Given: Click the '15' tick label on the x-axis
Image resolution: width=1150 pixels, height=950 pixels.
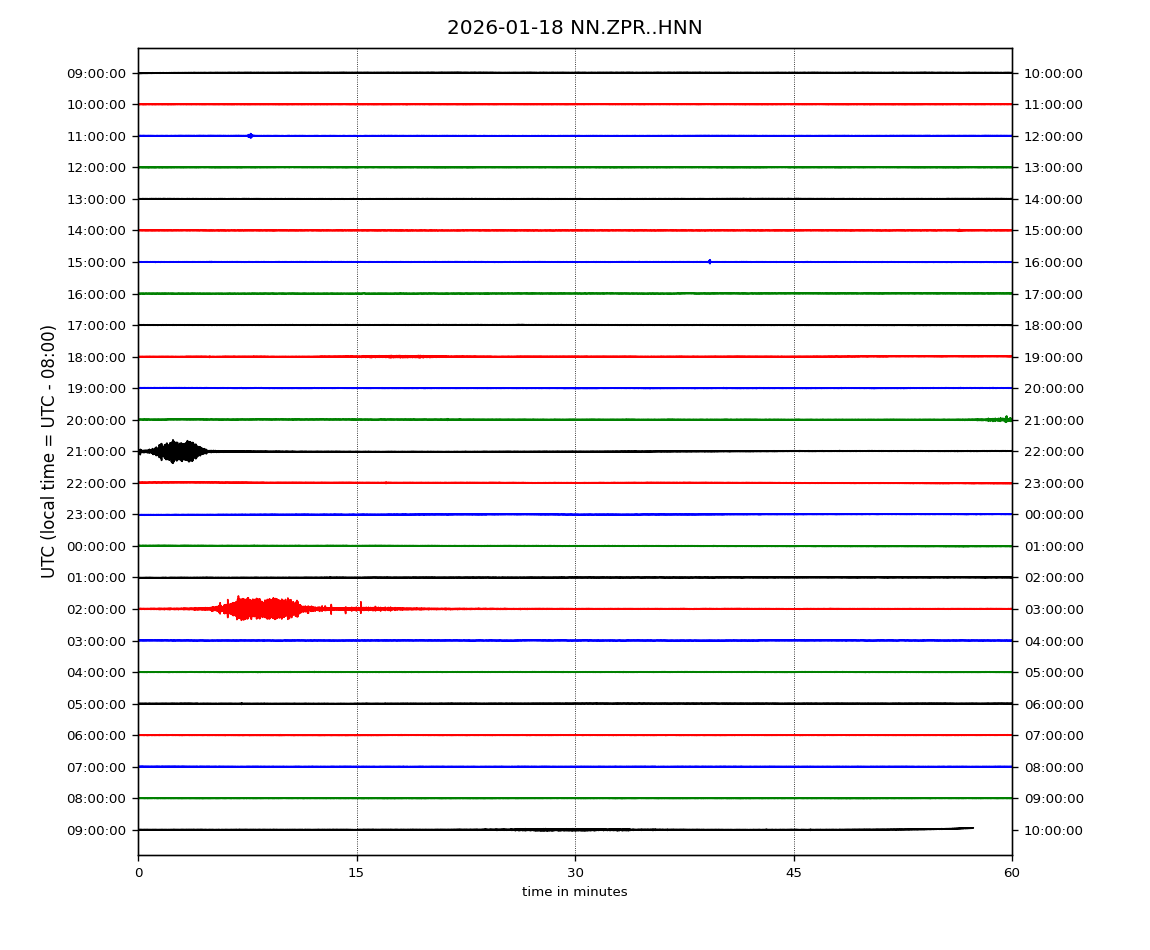Looking at the screenshot, I should pyautogui.click(x=356, y=873).
